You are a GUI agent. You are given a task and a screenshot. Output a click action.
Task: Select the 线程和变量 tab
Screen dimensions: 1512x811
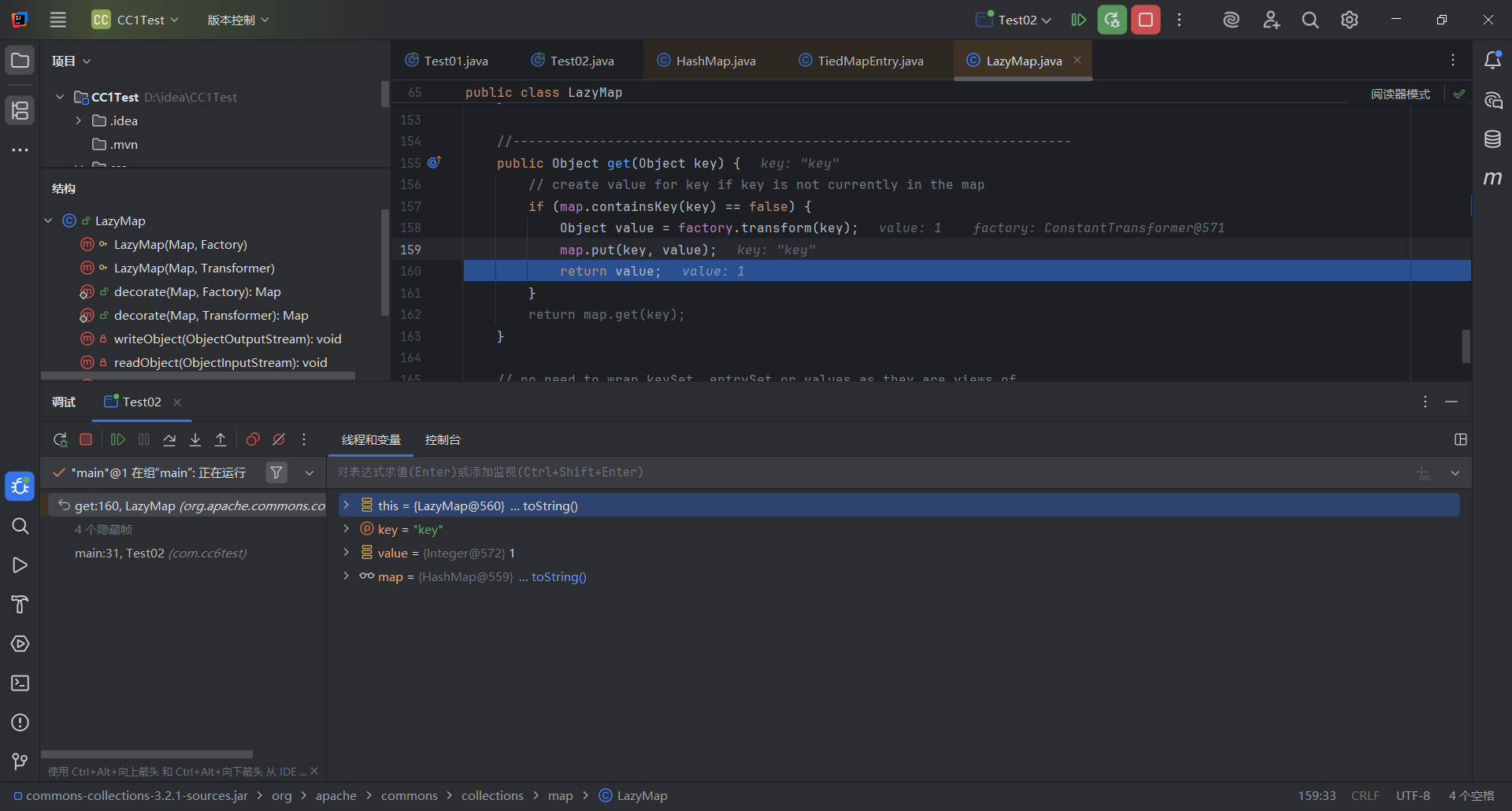coord(371,439)
